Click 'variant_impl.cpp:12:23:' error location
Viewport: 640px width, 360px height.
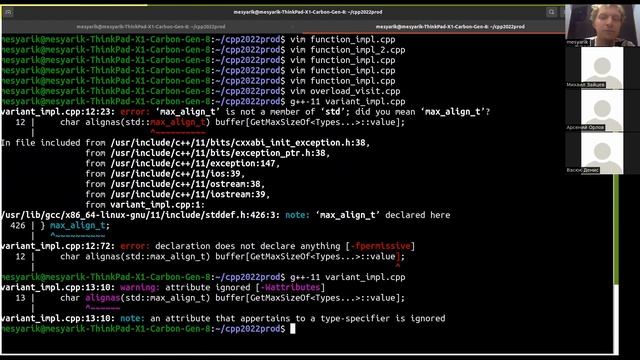(x=58, y=112)
